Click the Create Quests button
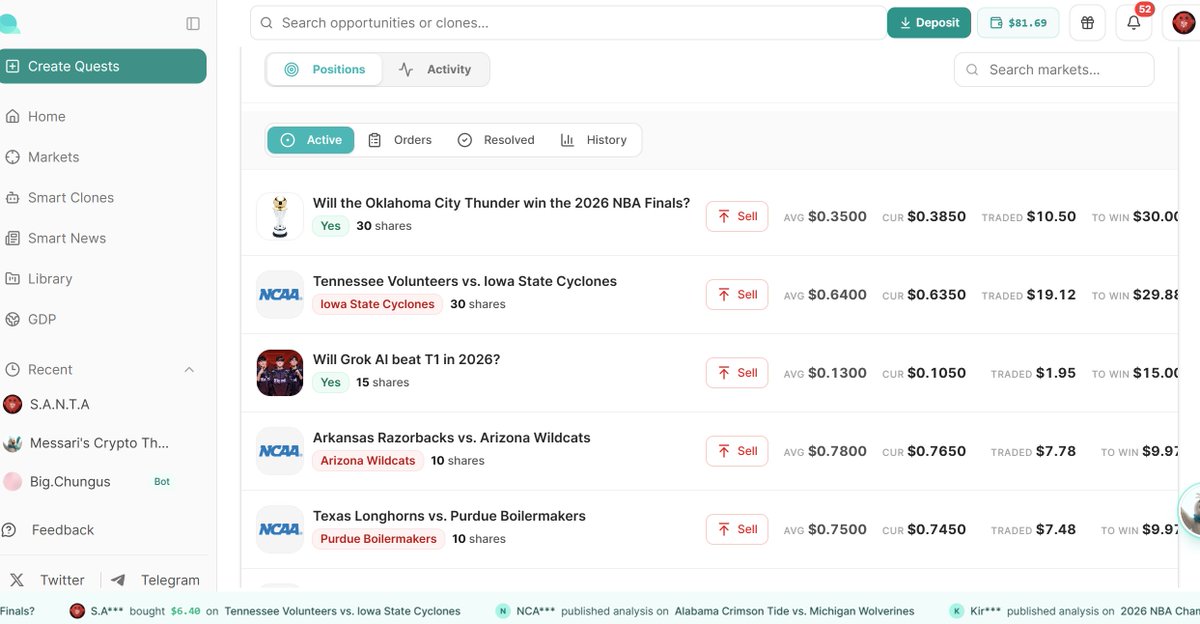 tap(103, 66)
